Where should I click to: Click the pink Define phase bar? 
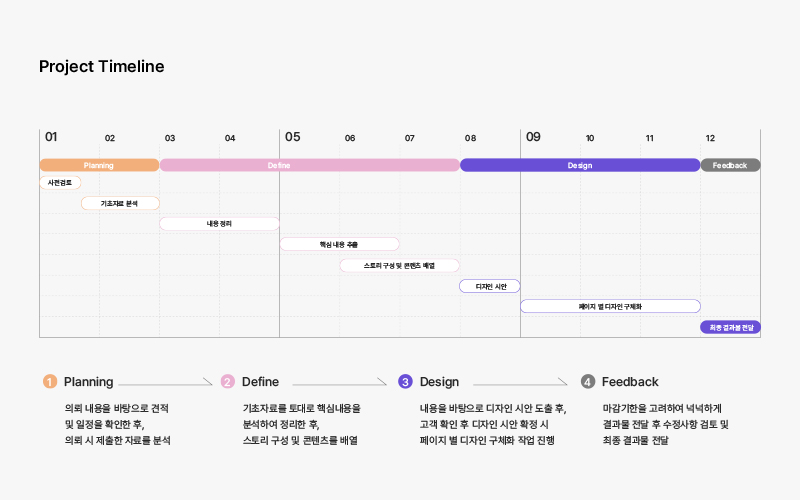pyautogui.click(x=310, y=165)
